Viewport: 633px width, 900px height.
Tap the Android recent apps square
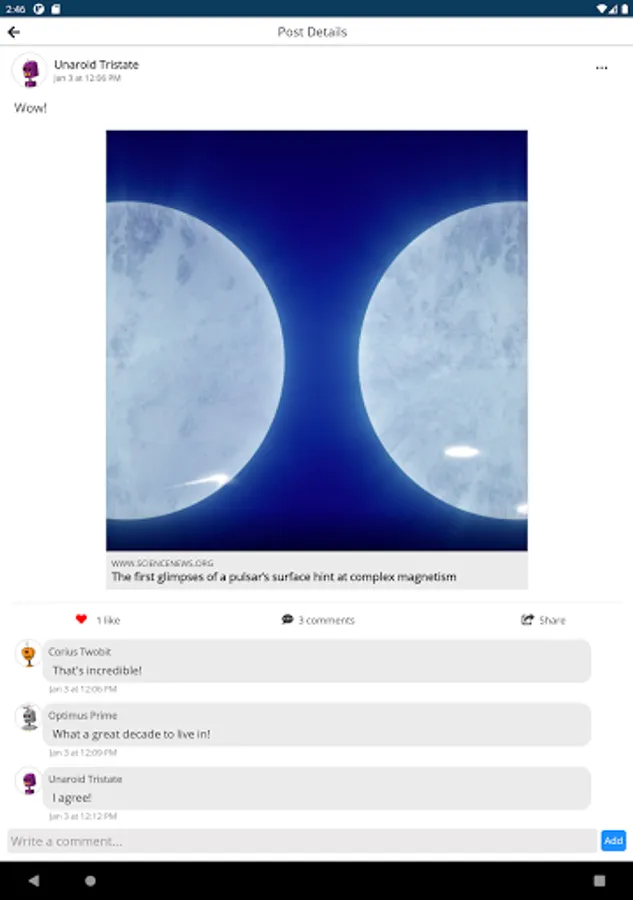pyautogui.click(x=599, y=880)
